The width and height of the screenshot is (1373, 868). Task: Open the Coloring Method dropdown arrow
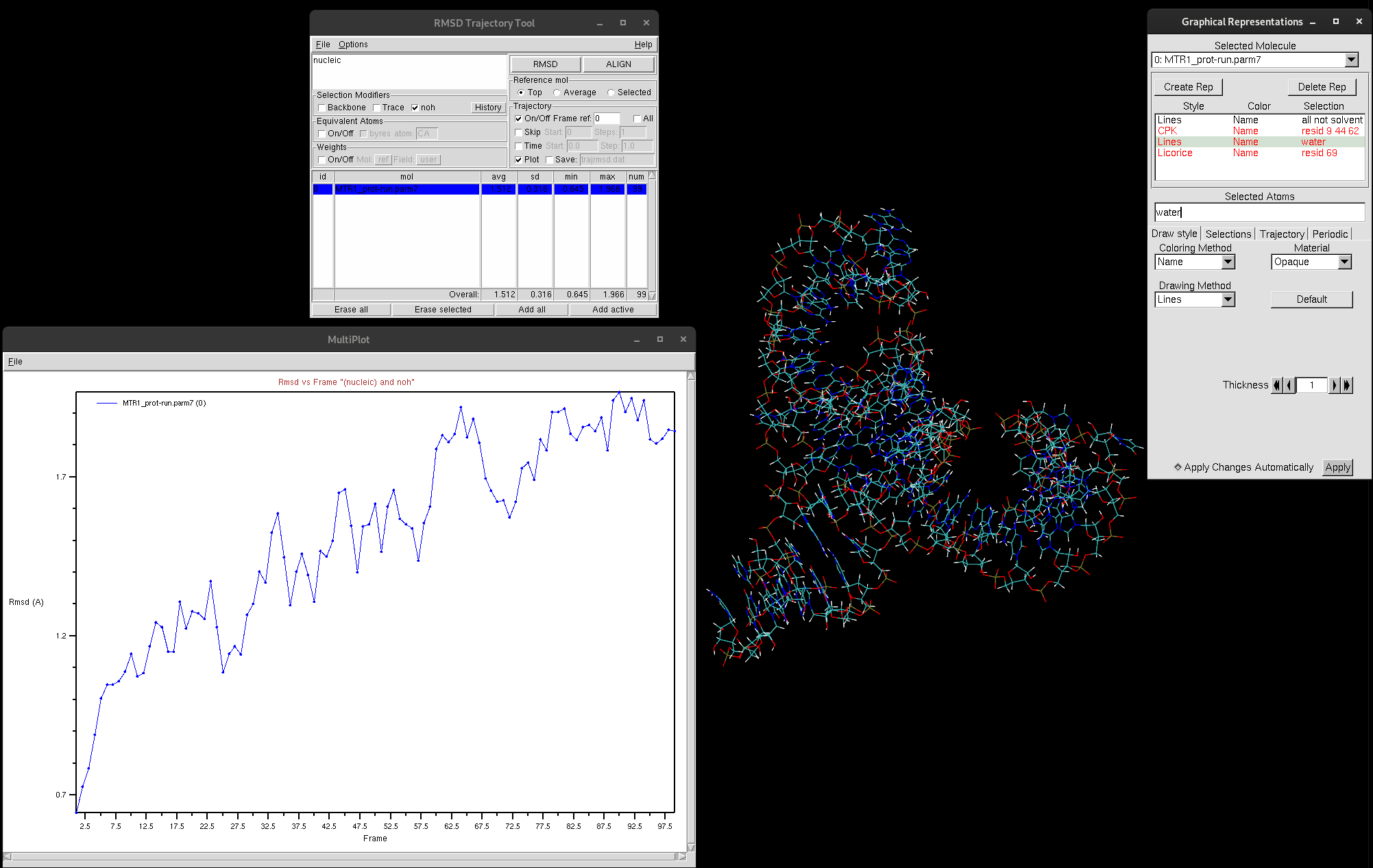(x=1227, y=262)
